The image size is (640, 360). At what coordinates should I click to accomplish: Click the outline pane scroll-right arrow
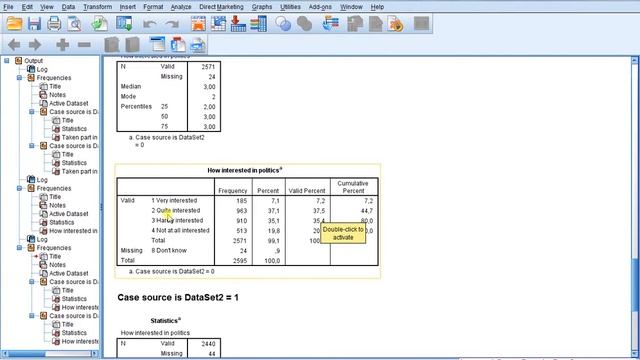point(95,353)
